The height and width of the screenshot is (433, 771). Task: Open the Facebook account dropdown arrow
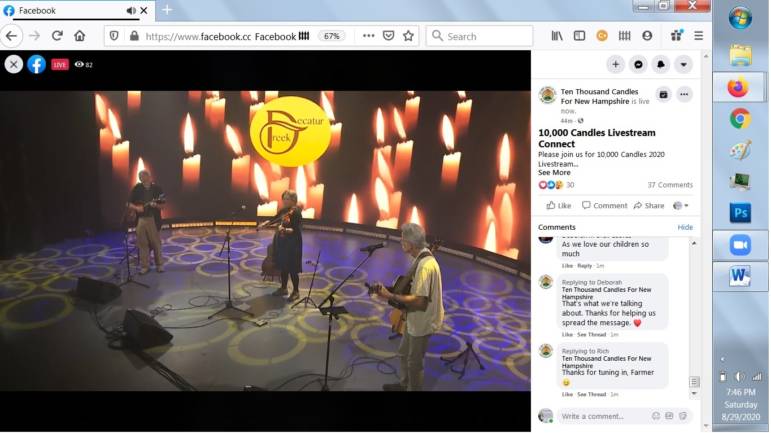684,64
